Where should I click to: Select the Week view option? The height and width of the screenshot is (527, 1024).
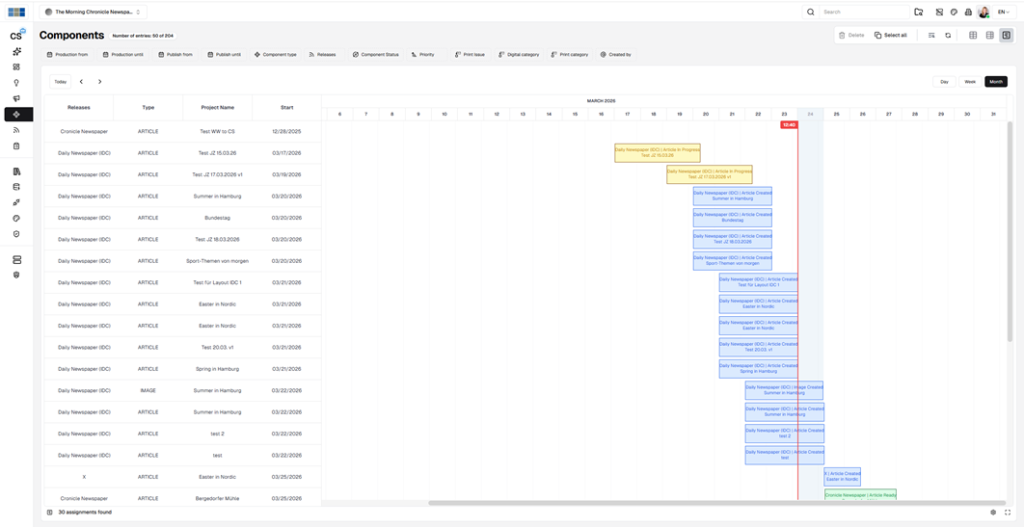point(969,81)
